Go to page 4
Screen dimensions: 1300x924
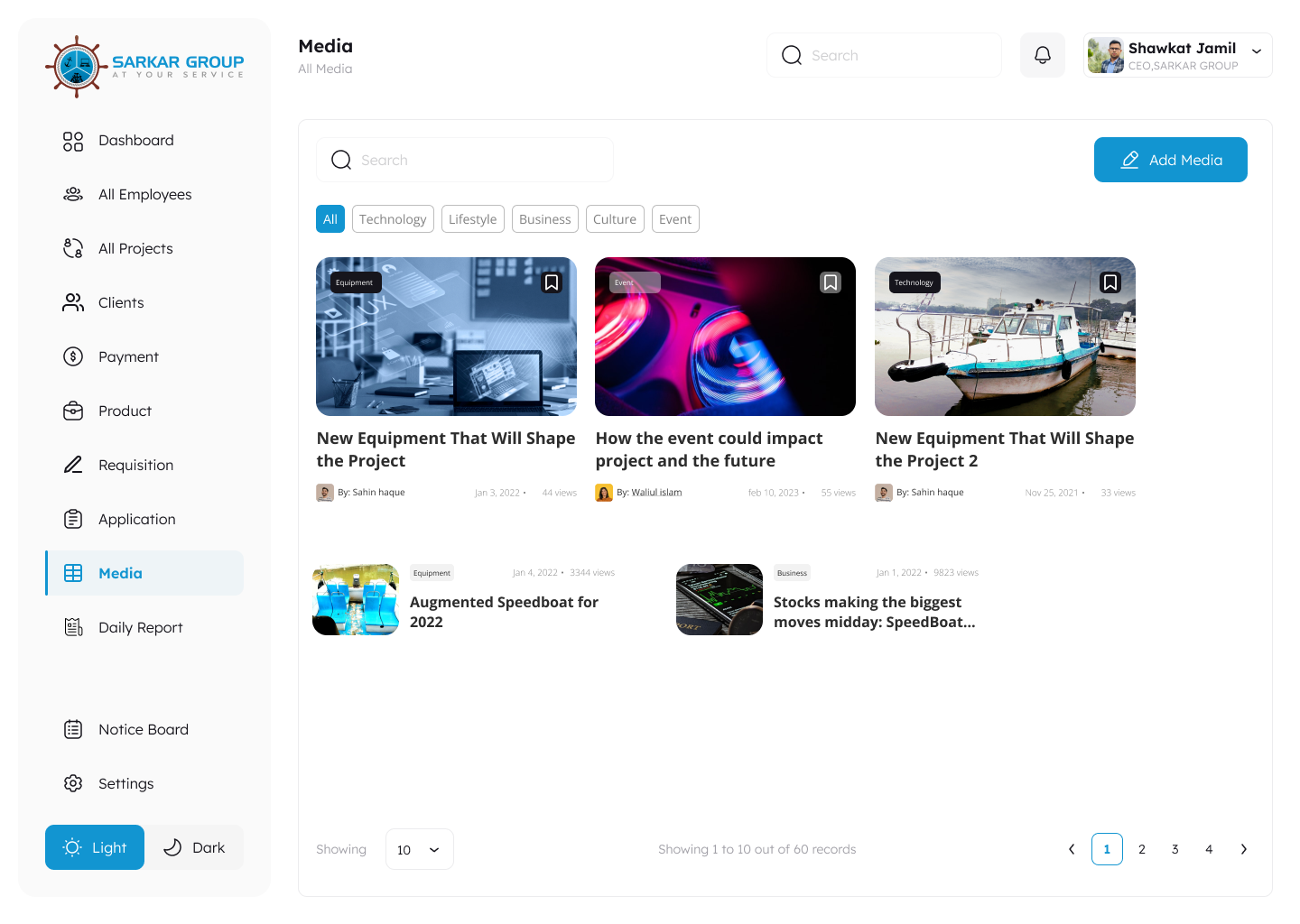[1209, 849]
